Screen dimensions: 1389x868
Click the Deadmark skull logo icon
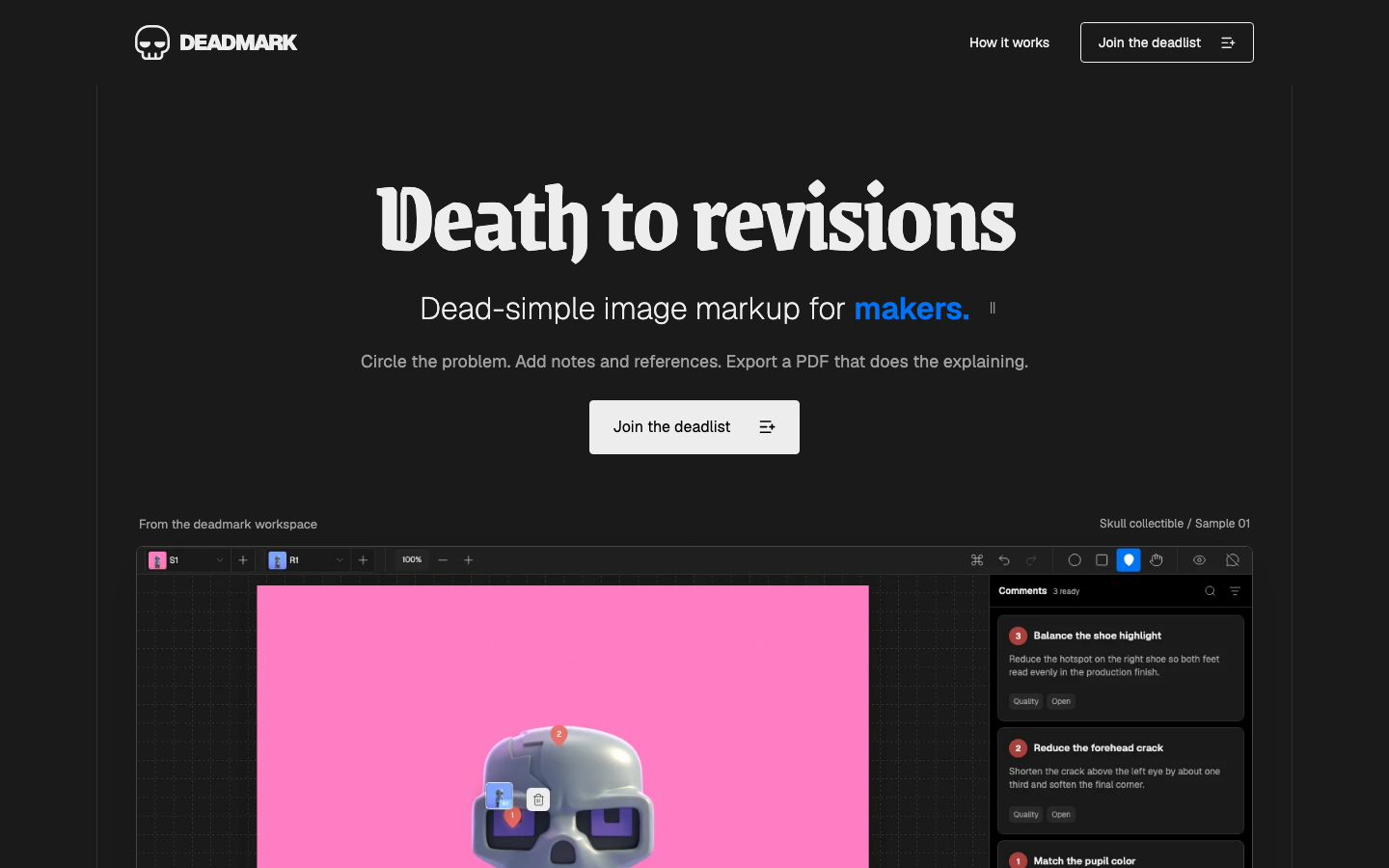152,42
